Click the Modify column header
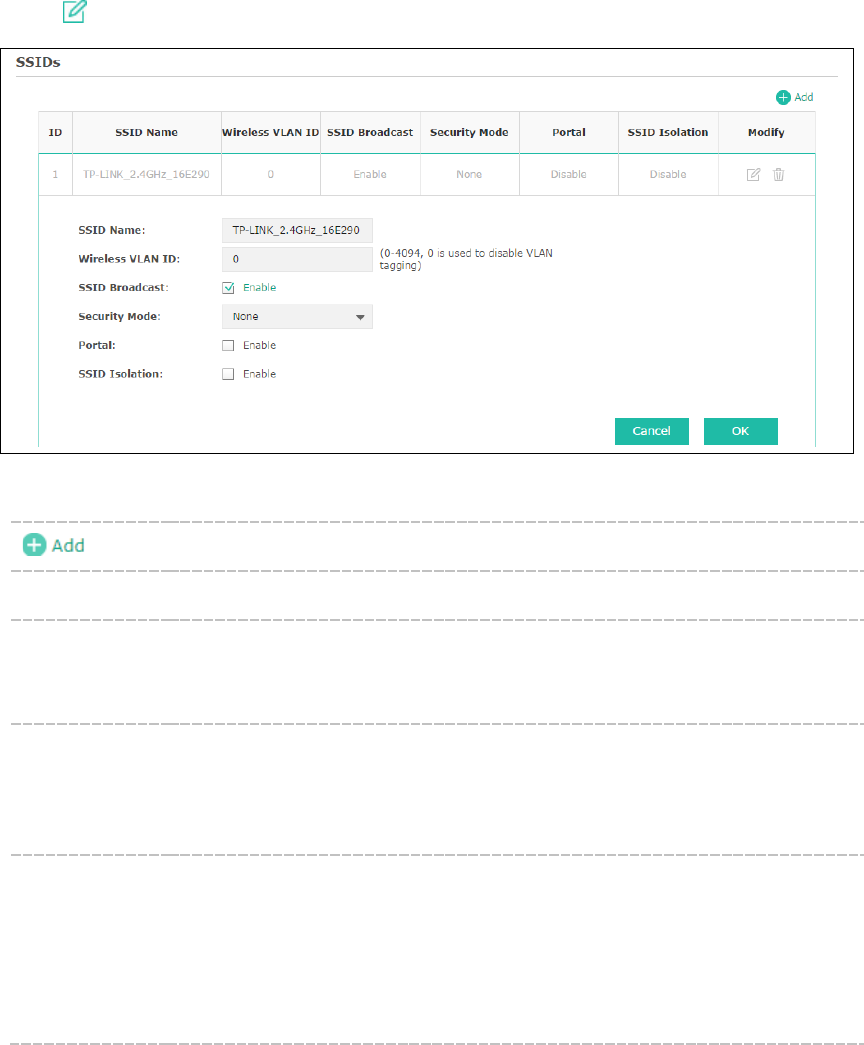The height and width of the screenshot is (1045, 864). 766,133
